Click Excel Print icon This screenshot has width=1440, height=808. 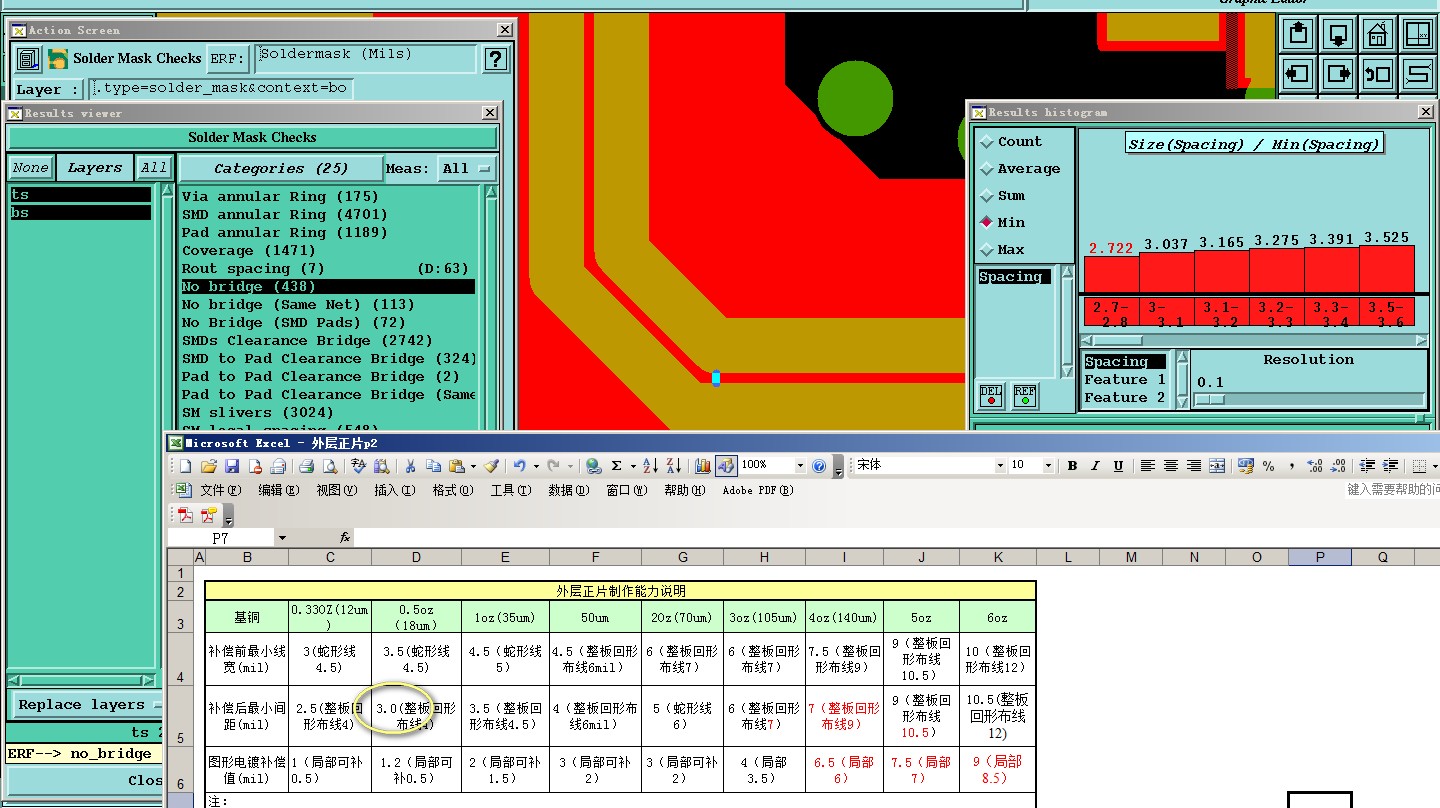click(307, 466)
